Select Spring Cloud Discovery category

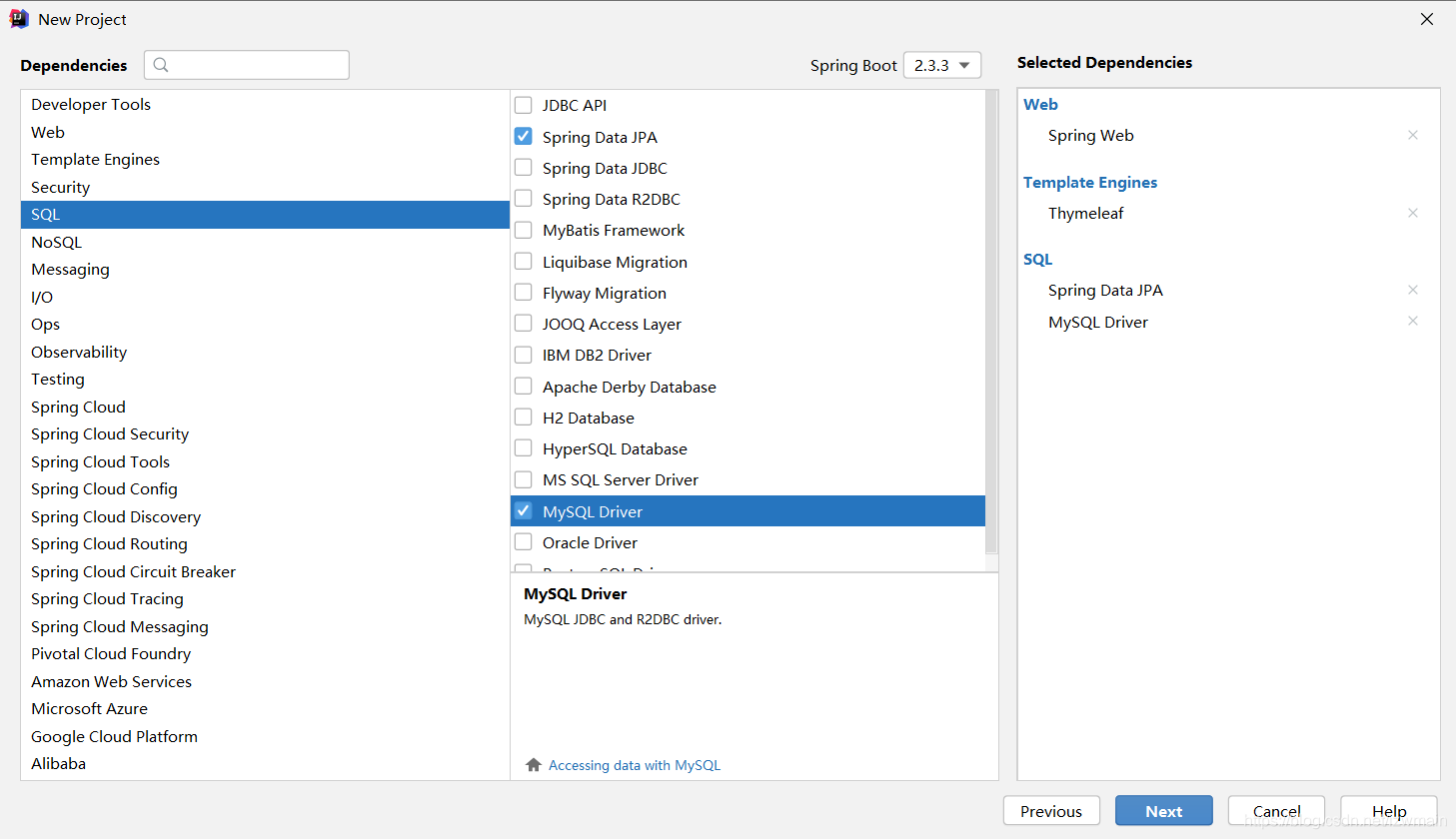point(265,516)
